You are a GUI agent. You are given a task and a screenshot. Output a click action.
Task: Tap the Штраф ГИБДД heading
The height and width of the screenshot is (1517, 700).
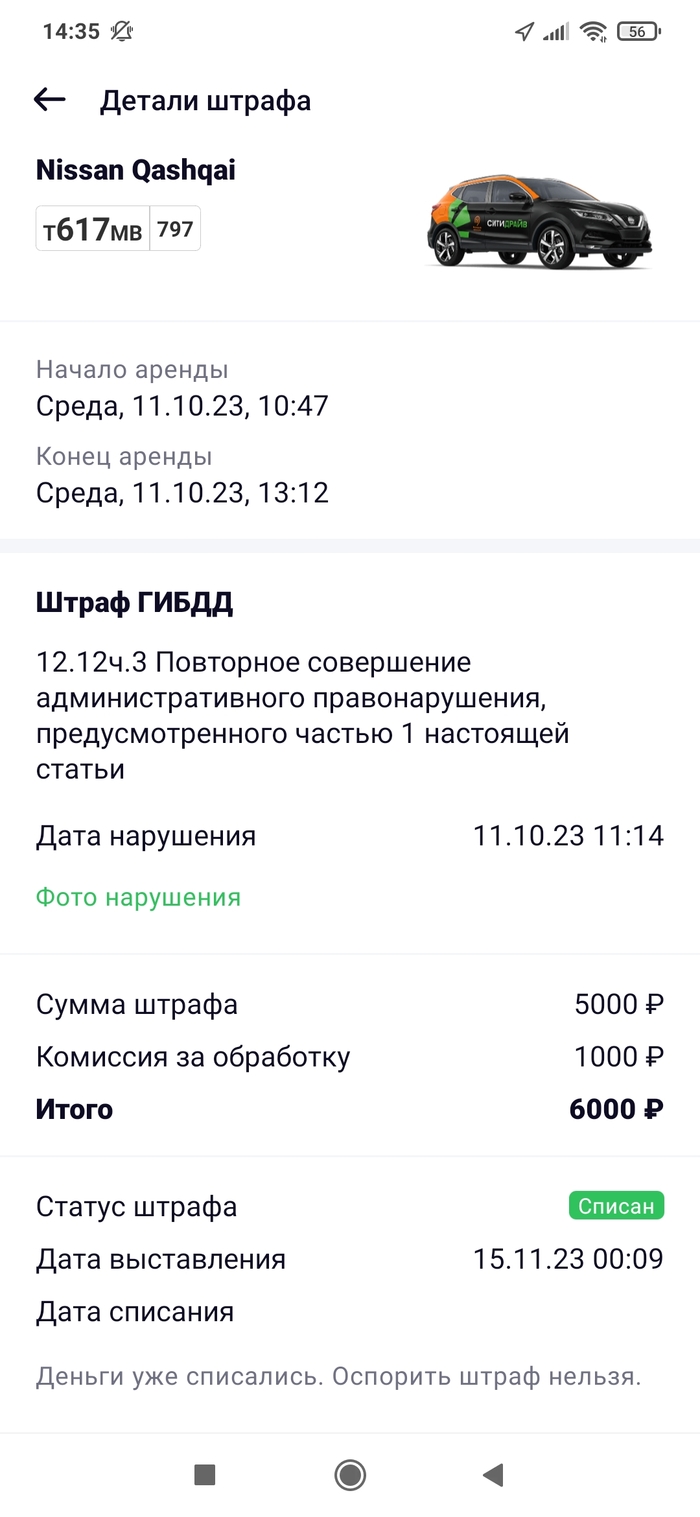135,604
